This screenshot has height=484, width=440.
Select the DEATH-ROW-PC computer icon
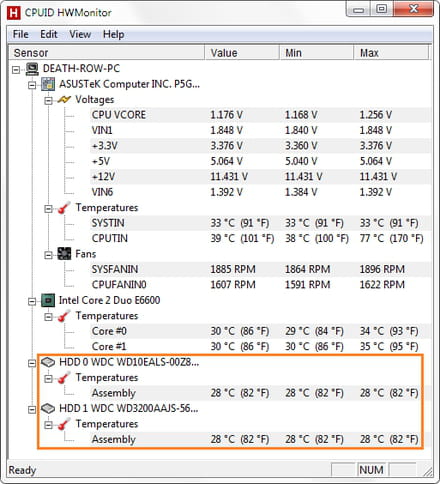32,69
